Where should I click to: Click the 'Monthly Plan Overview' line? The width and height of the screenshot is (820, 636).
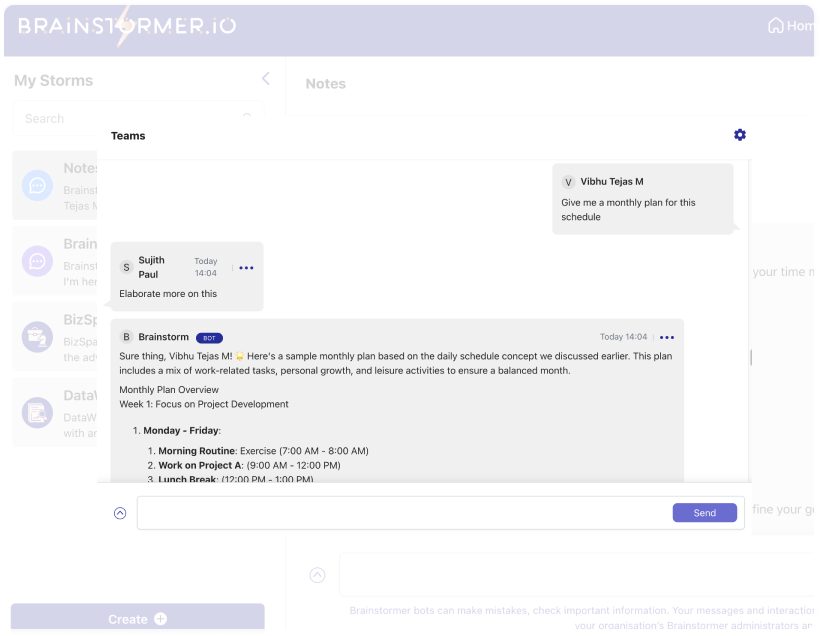pyautogui.click(x=169, y=390)
